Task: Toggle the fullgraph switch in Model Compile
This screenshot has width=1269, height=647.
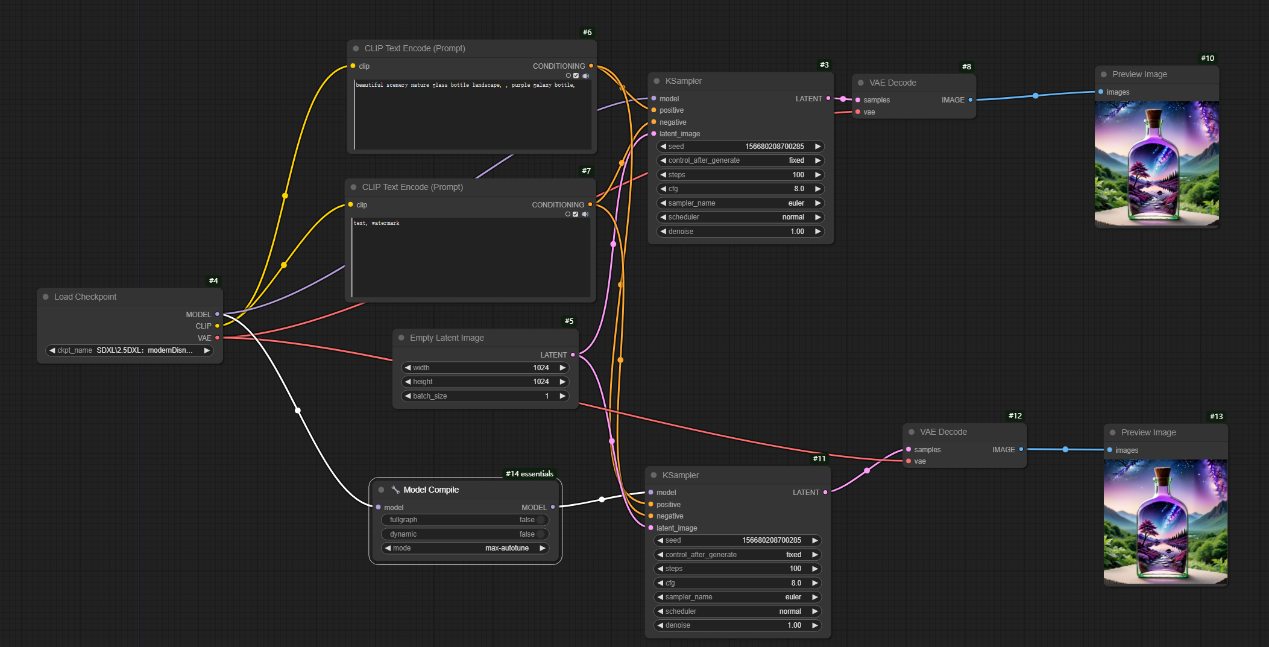Action: click(540, 520)
